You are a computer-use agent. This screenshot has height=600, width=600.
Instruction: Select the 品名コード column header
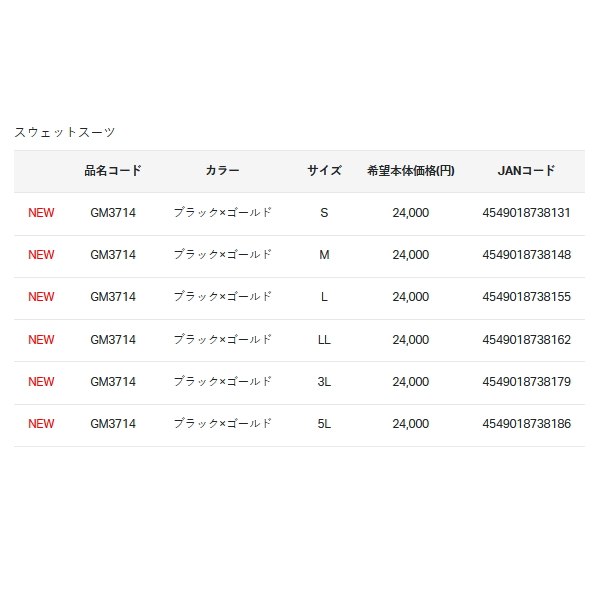(113, 171)
